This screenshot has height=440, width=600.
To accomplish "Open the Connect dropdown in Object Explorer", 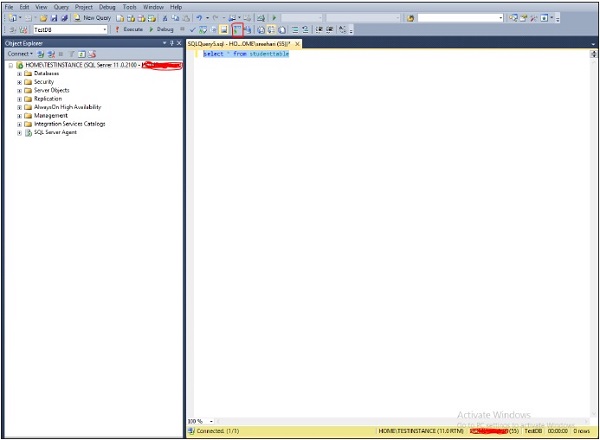I will [20, 54].
